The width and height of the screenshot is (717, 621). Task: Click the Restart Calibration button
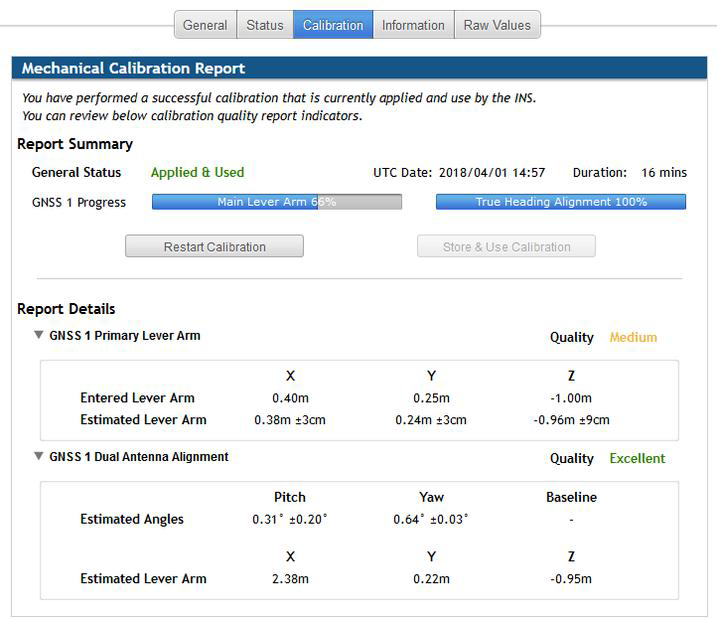[x=214, y=247]
